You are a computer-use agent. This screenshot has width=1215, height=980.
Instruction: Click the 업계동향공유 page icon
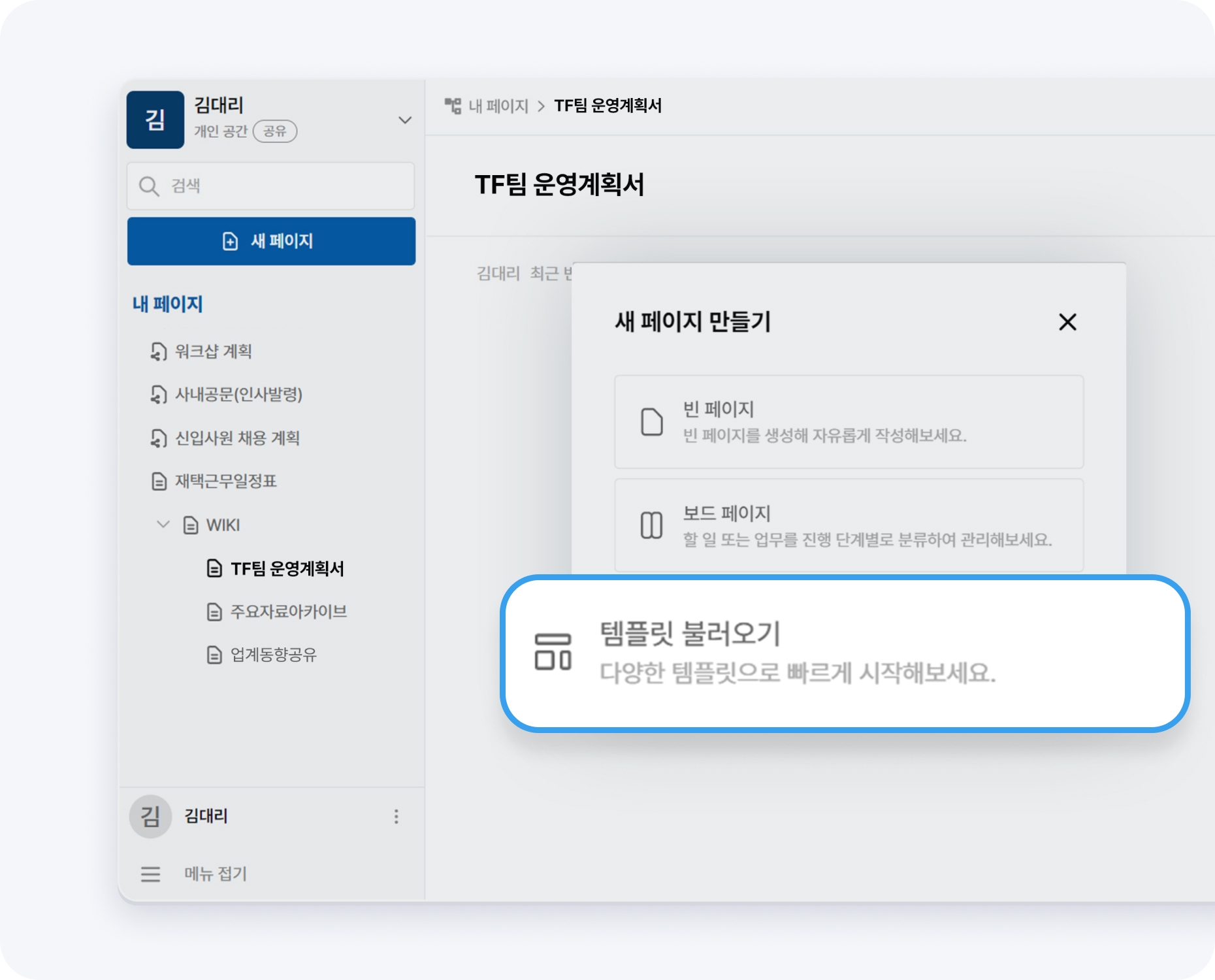tap(214, 655)
